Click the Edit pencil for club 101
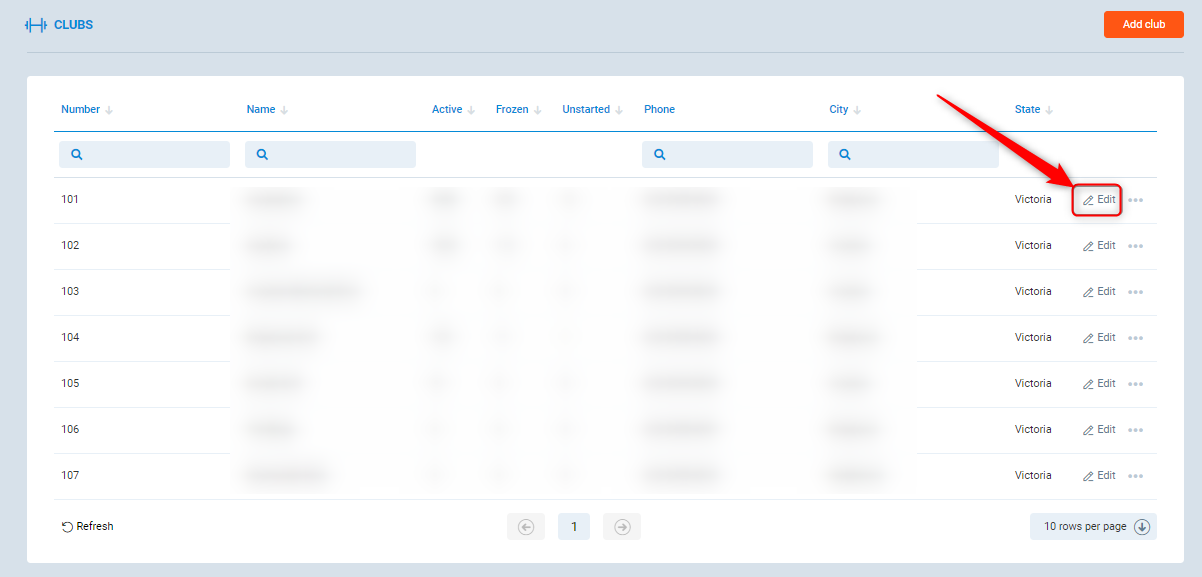The height and width of the screenshot is (577, 1202). pyautogui.click(x=1089, y=200)
